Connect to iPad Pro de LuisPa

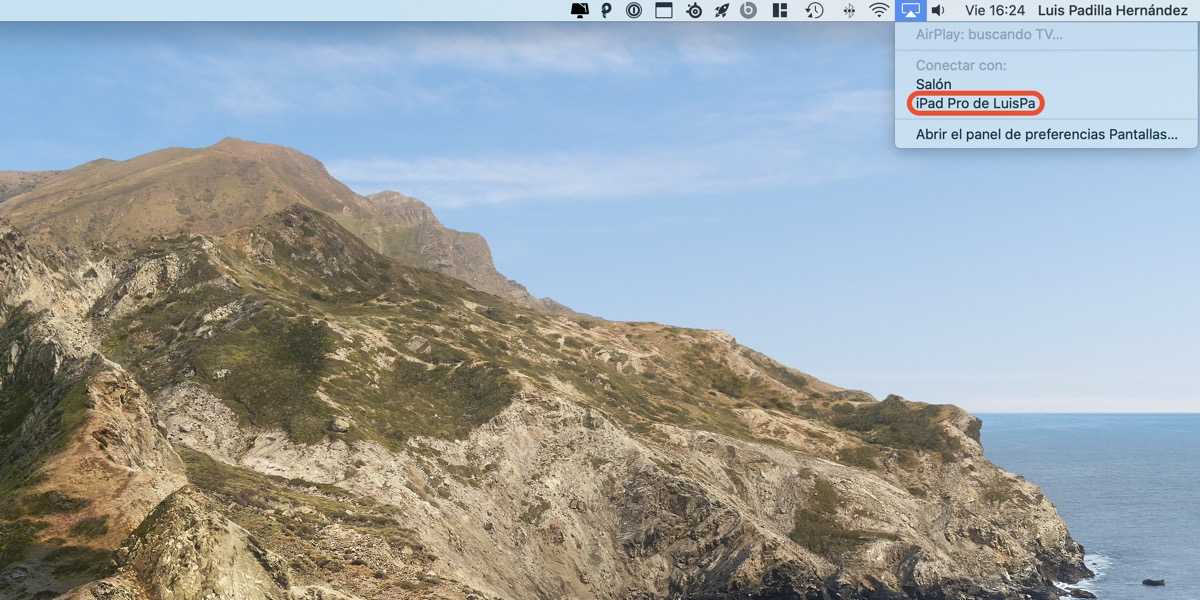(x=975, y=103)
